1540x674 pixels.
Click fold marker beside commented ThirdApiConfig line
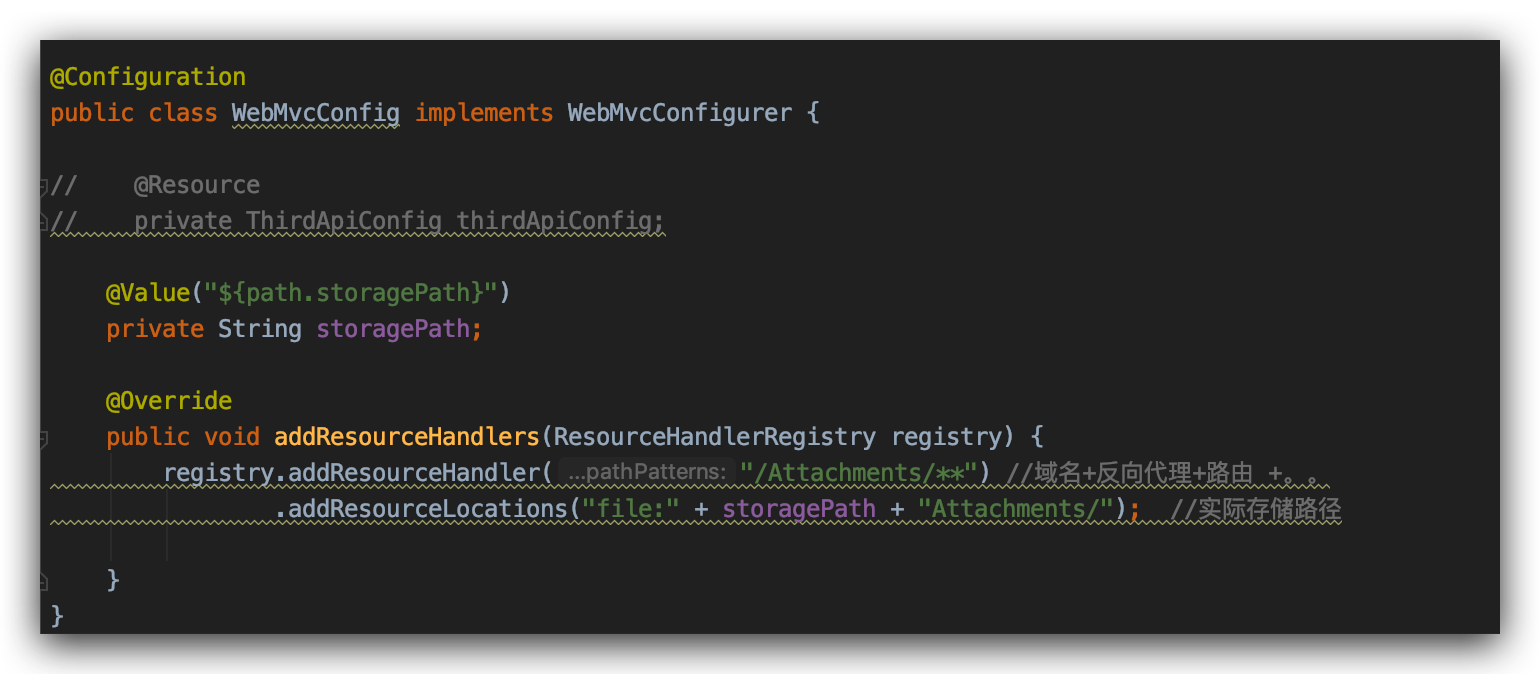pyautogui.click(x=43, y=221)
